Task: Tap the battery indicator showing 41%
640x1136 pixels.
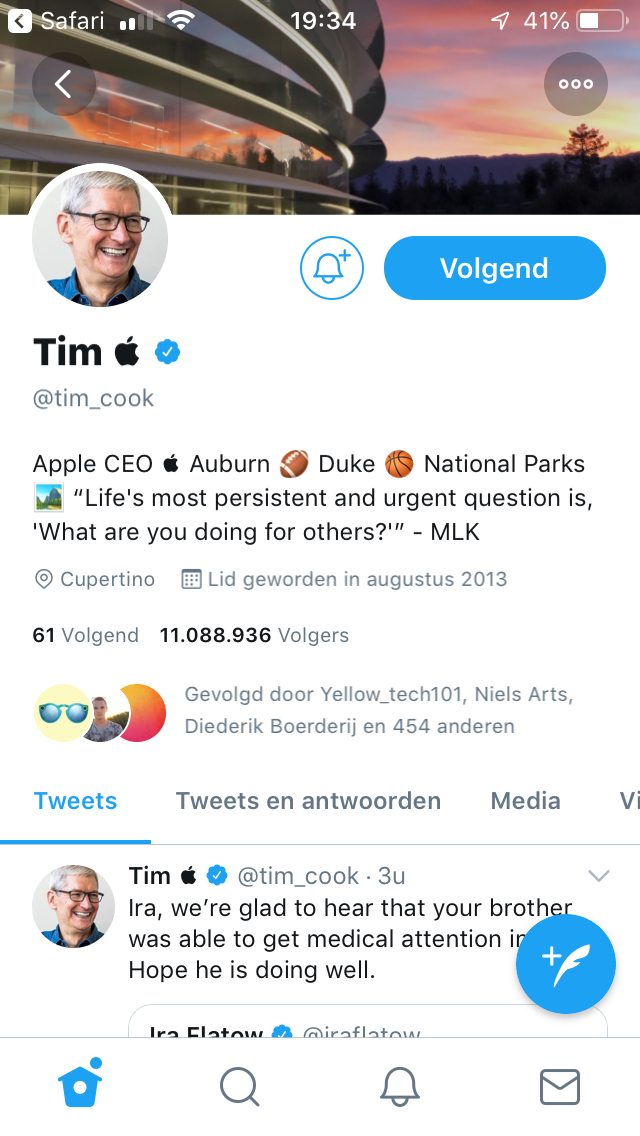Action: [x=598, y=20]
